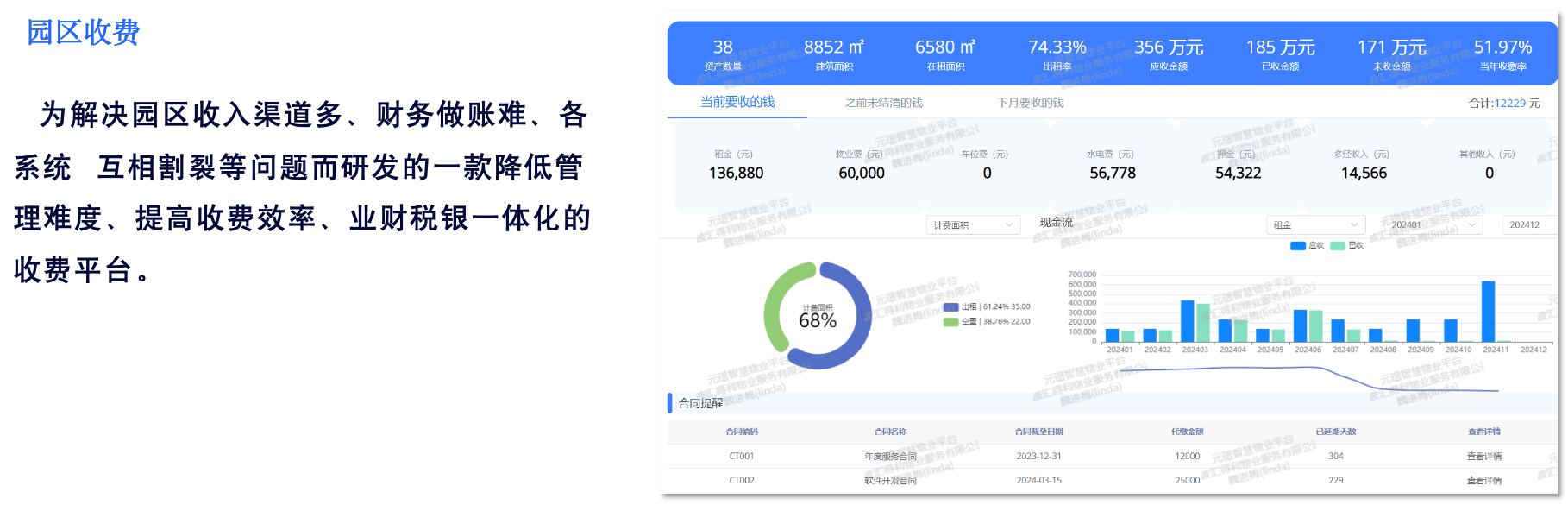
Task: Toggle the green 已收 legend in cash flow chart
Action: (1347, 246)
